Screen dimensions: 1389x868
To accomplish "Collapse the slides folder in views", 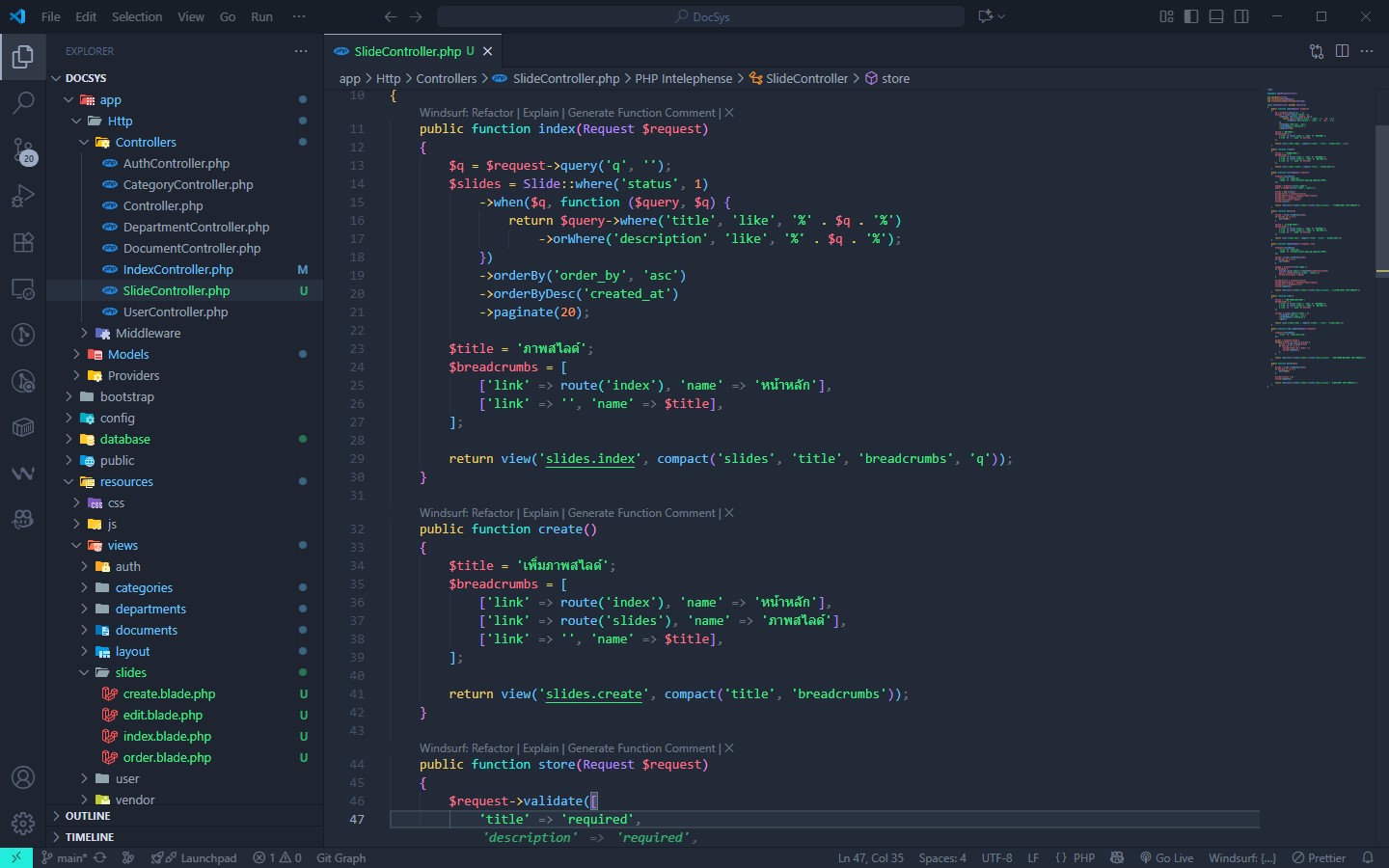I will tap(130, 672).
